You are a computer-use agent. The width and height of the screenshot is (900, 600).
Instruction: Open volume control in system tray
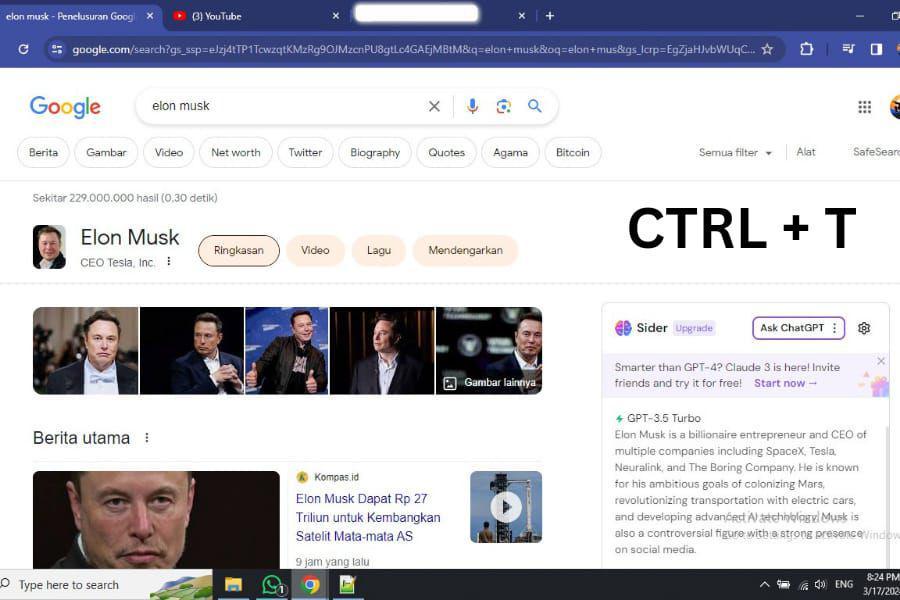(820, 584)
